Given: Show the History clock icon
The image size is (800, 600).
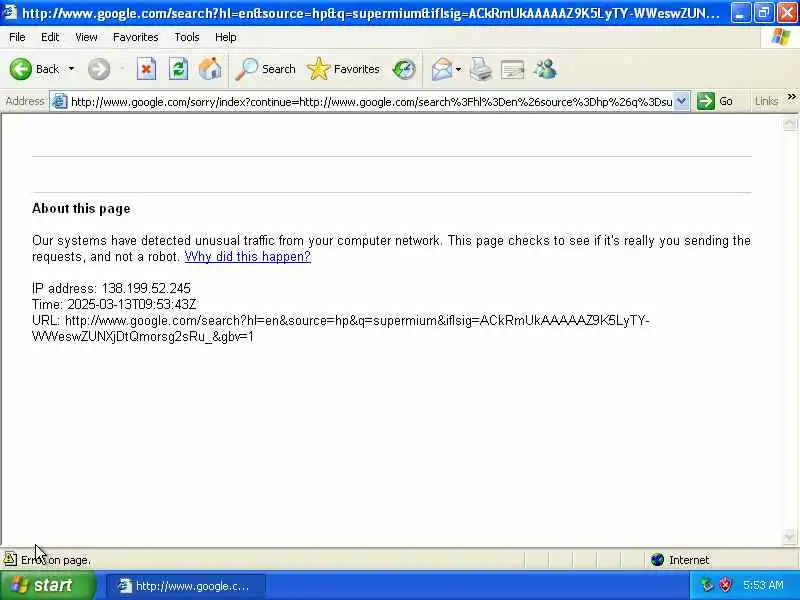Looking at the screenshot, I should click(x=404, y=69).
